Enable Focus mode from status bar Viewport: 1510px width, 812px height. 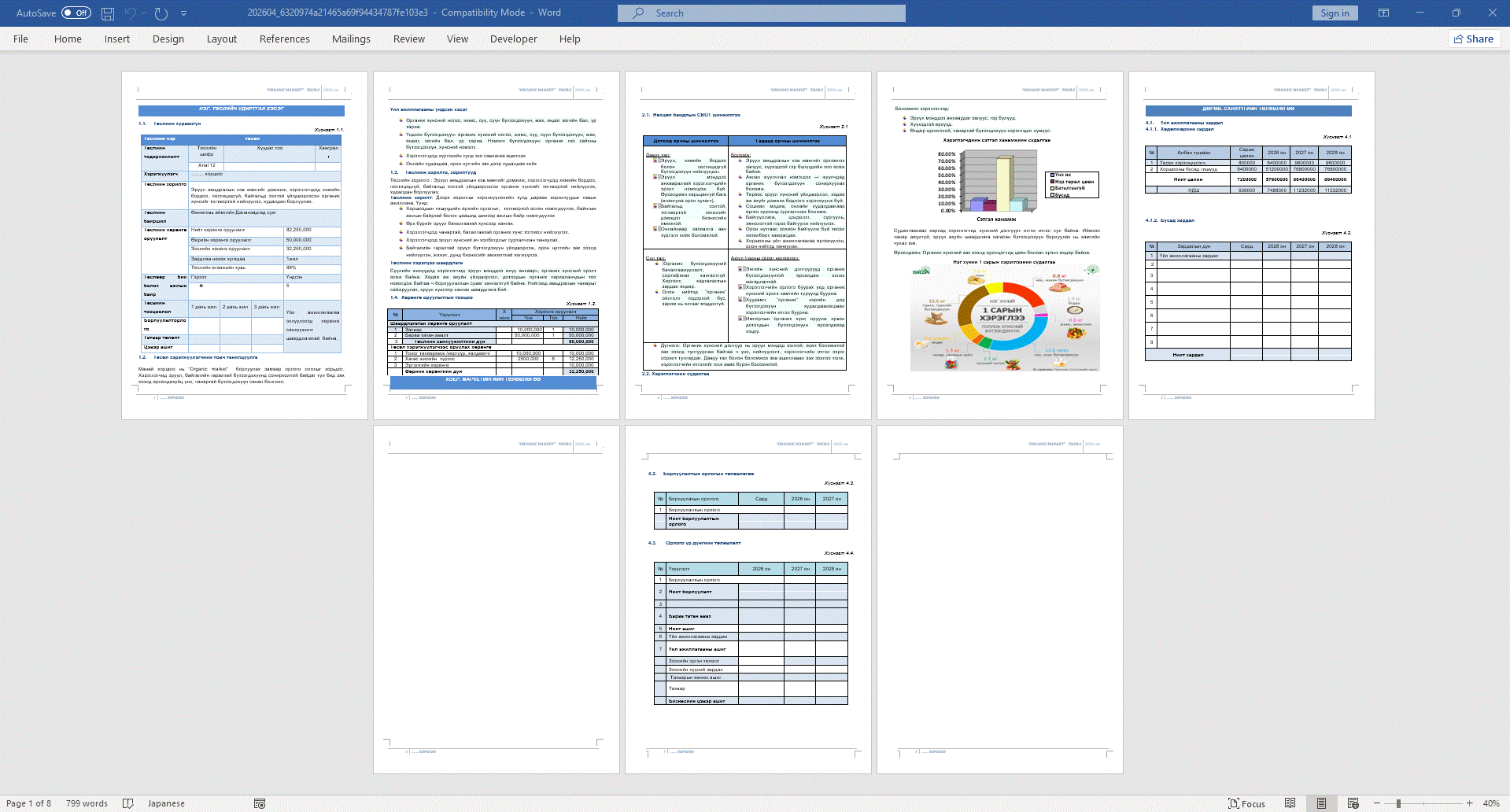coord(1246,803)
